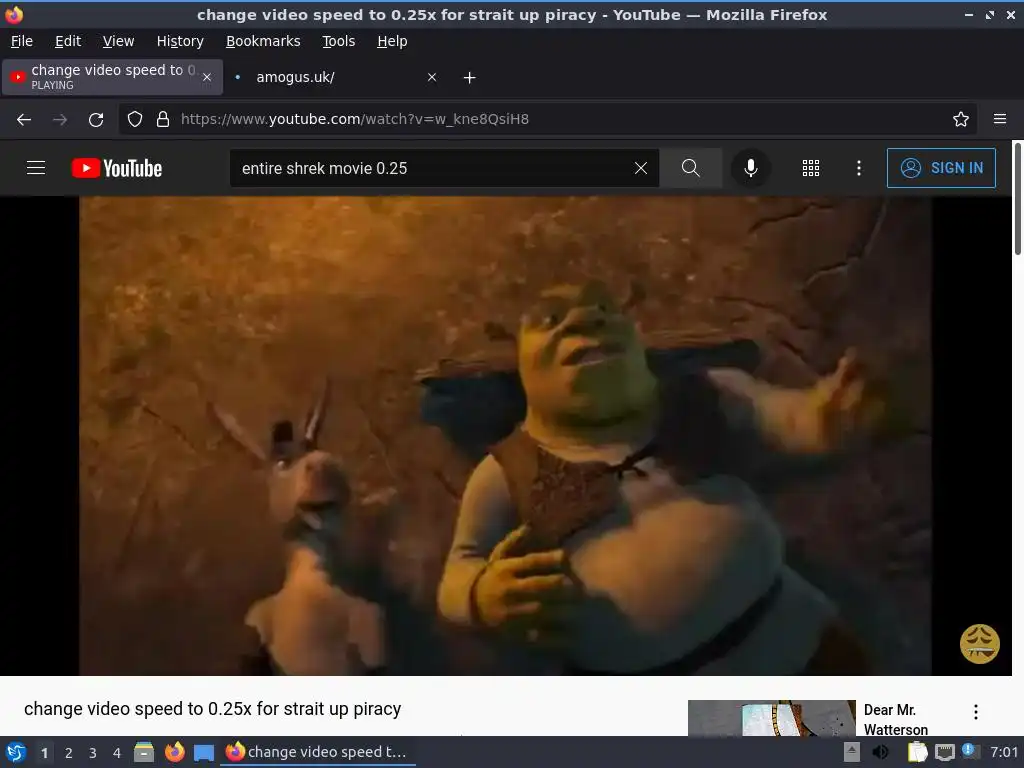This screenshot has width=1024, height=768.
Task: Click the Firefox window taskbar entry
Action: [319, 752]
